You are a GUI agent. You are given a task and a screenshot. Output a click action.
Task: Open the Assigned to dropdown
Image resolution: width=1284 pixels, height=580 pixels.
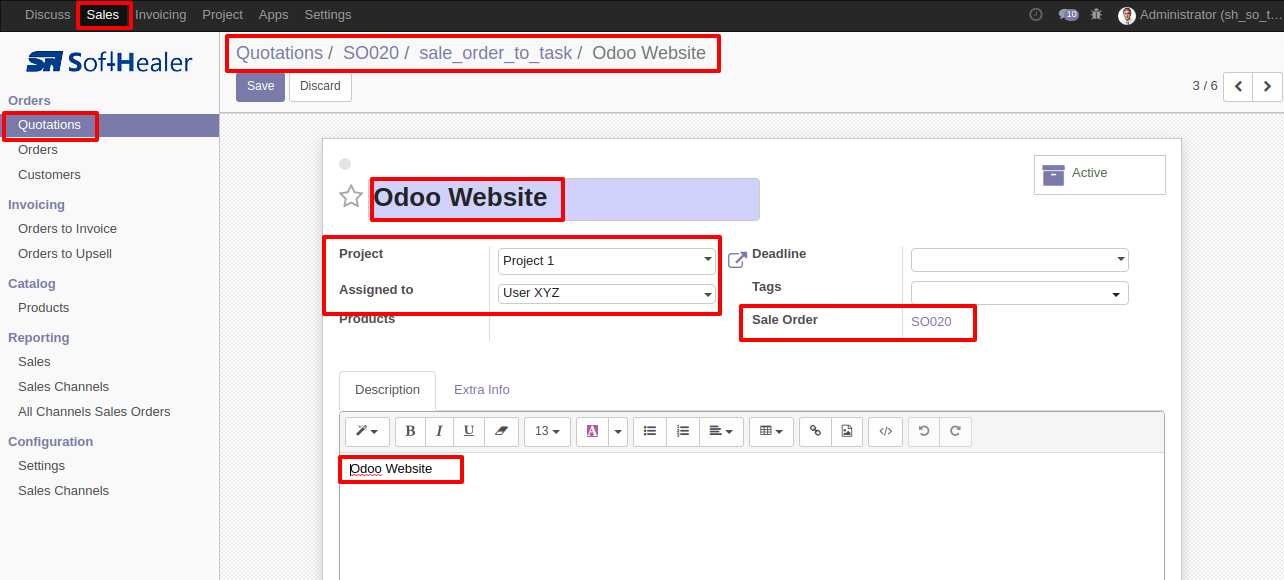(x=607, y=294)
